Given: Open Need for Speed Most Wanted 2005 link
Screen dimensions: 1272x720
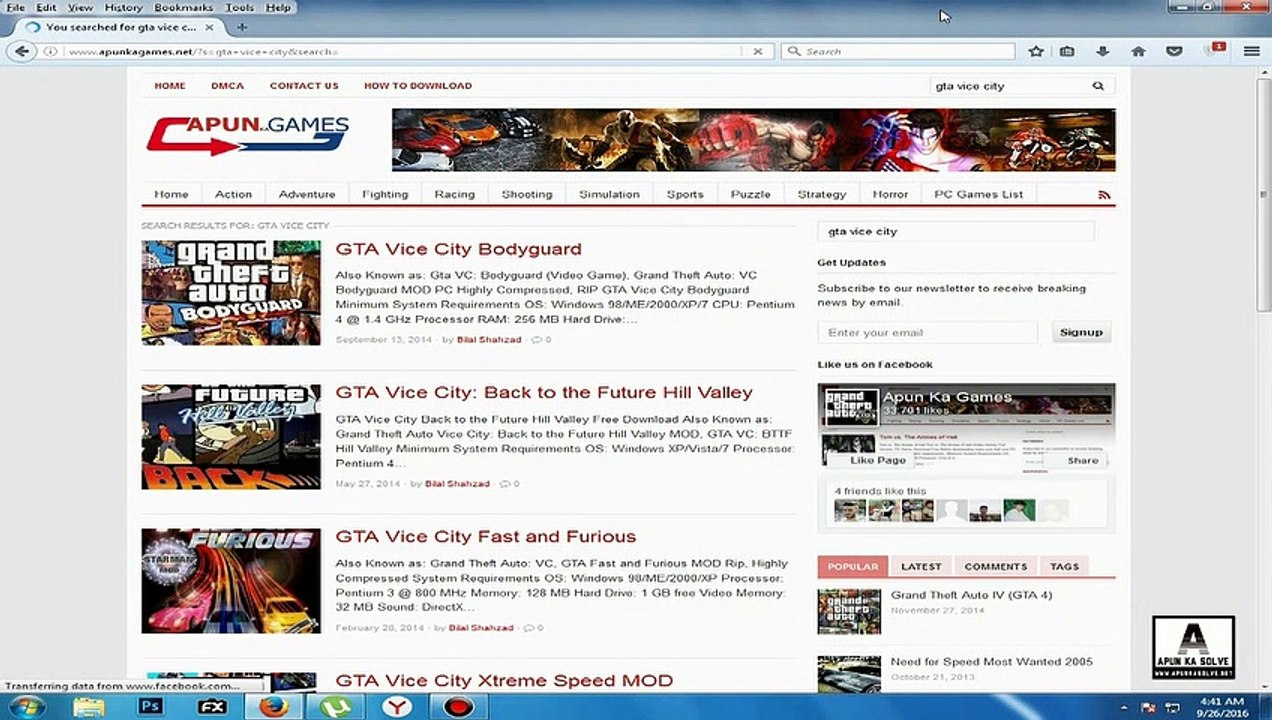Looking at the screenshot, I should (992, 661).
